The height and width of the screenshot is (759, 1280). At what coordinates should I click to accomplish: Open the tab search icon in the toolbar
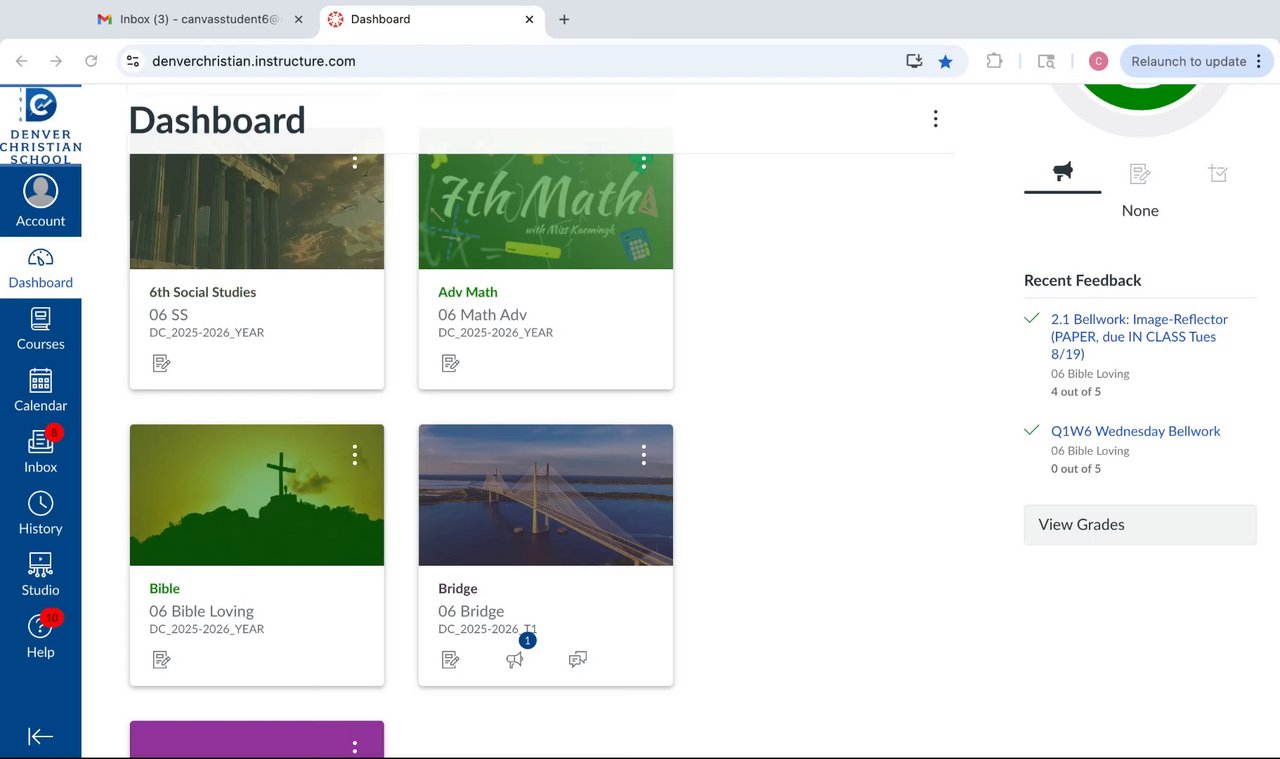point(1046,61)
